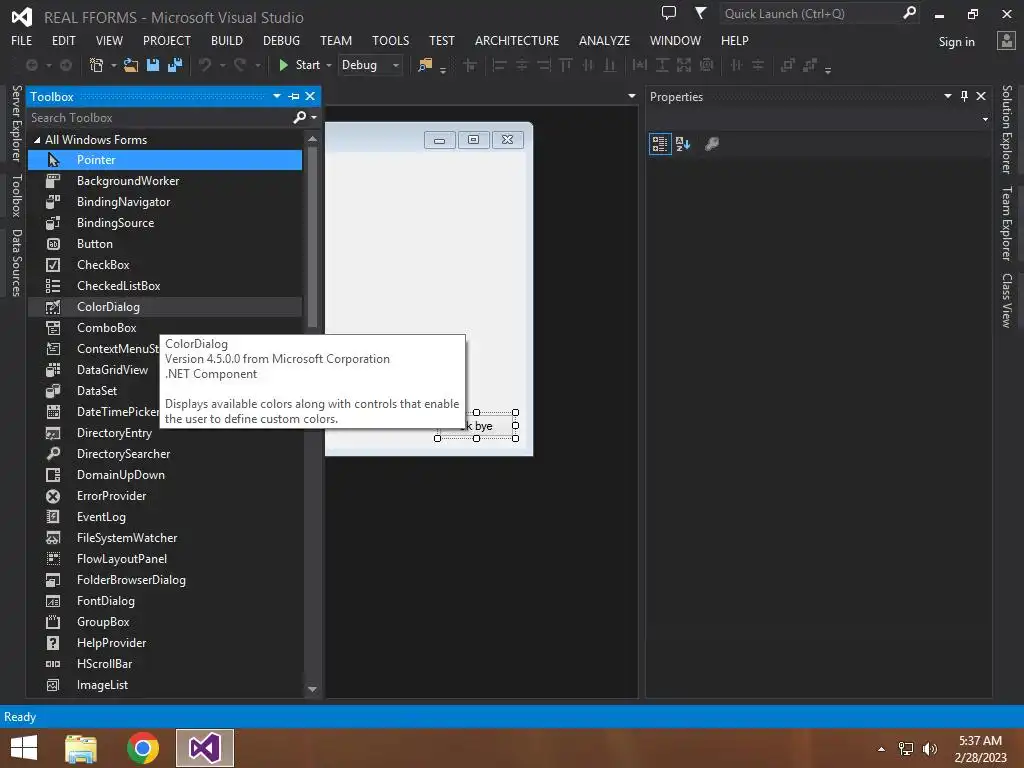
Task: Select FlowLayoutPanel in Toolbox
Action: coord(165,559)
